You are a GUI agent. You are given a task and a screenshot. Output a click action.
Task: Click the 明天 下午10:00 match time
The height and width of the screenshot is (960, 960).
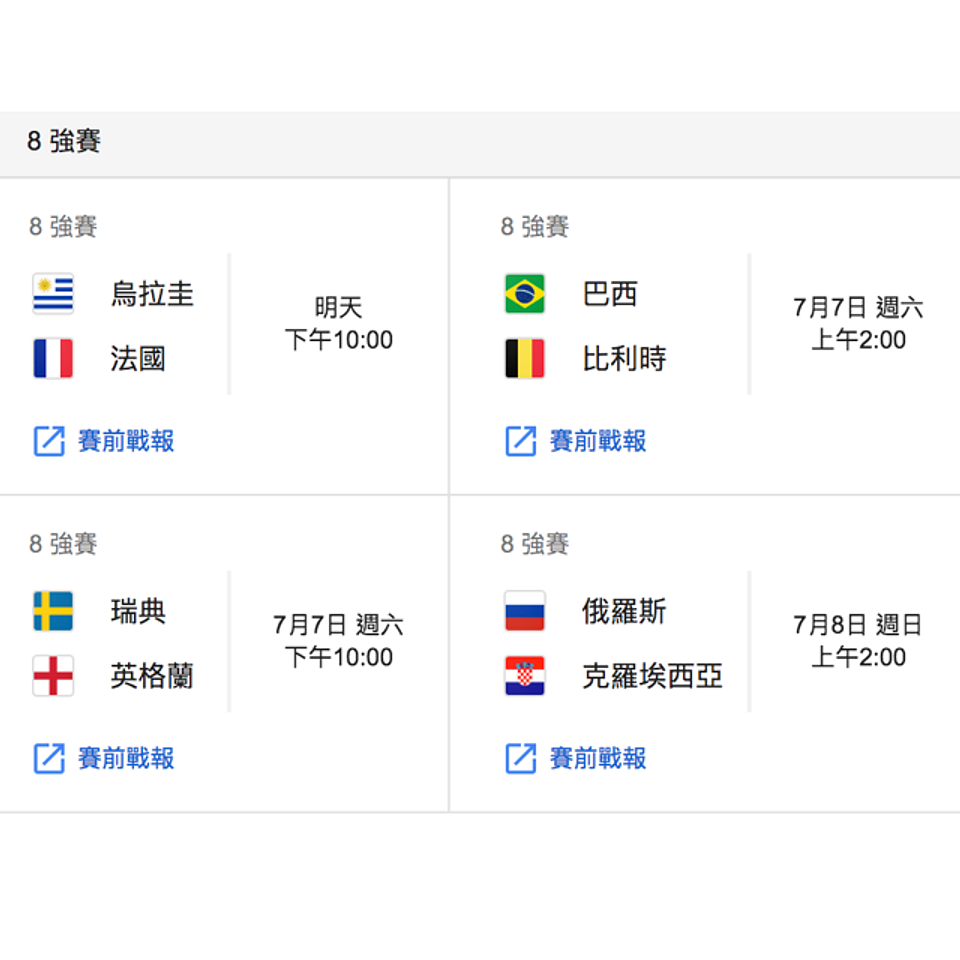click(339, 324)
